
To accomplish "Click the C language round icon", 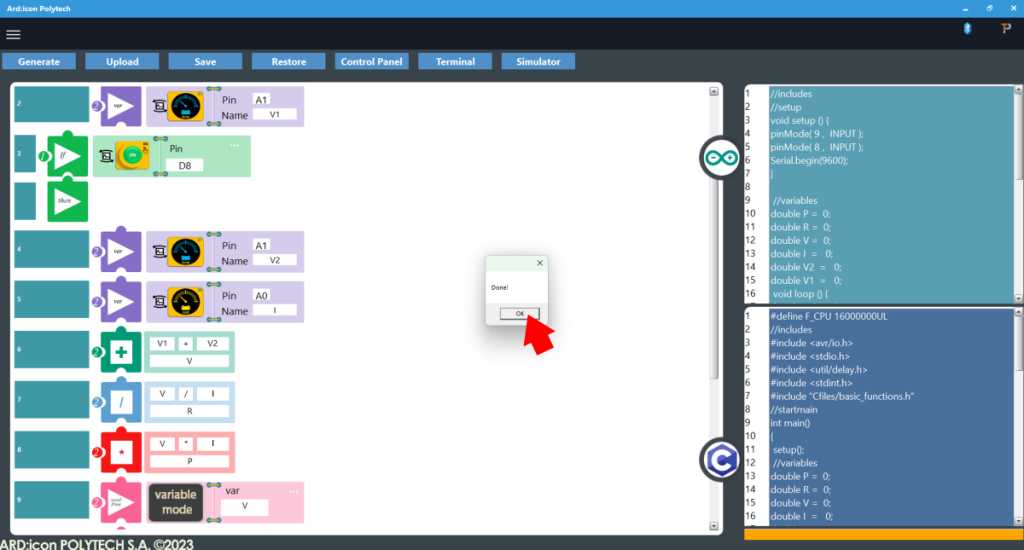I will (x=719, y=459).
